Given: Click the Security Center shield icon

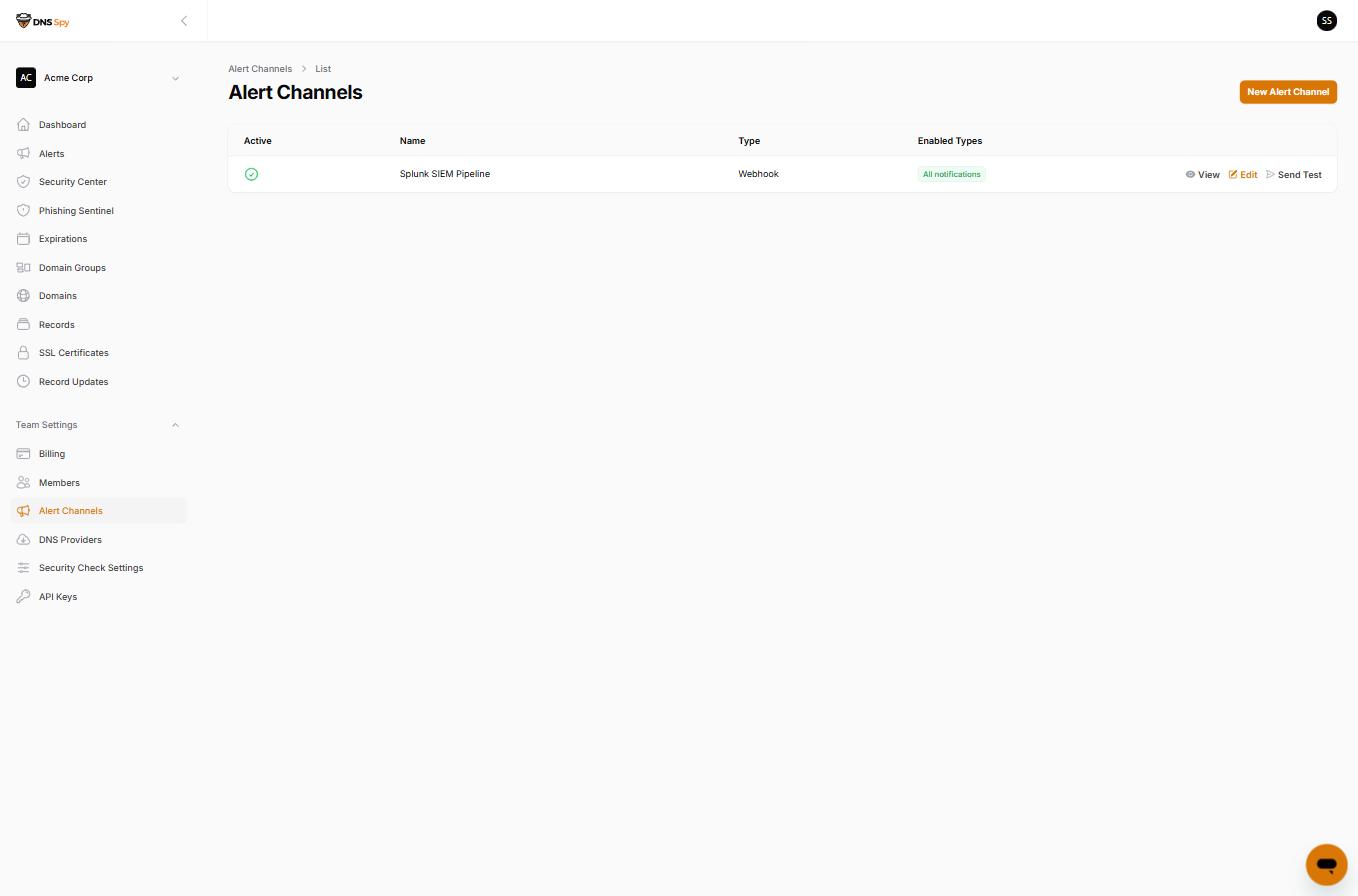Looking at the screenshot, I should point(23,182).
